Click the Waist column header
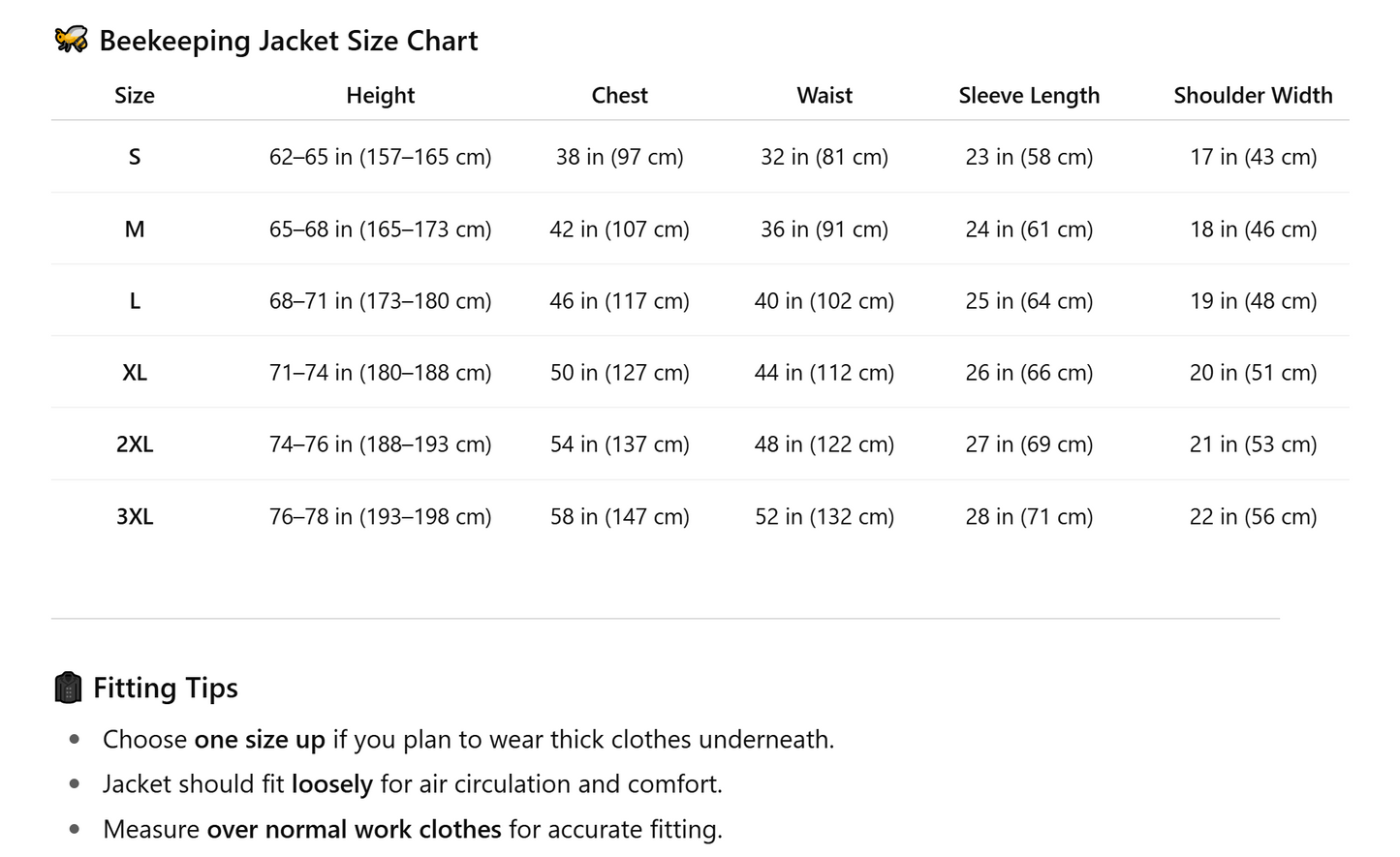 point(824,95)
